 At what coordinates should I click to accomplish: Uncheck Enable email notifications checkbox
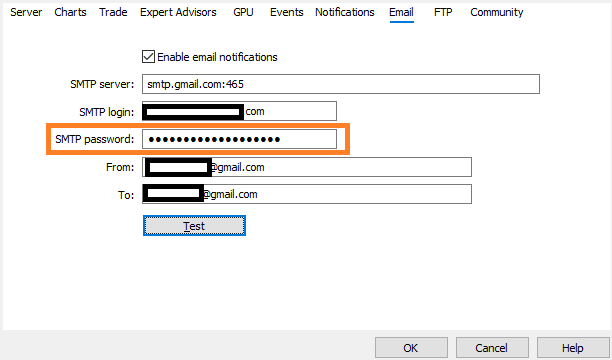point(148,57)
